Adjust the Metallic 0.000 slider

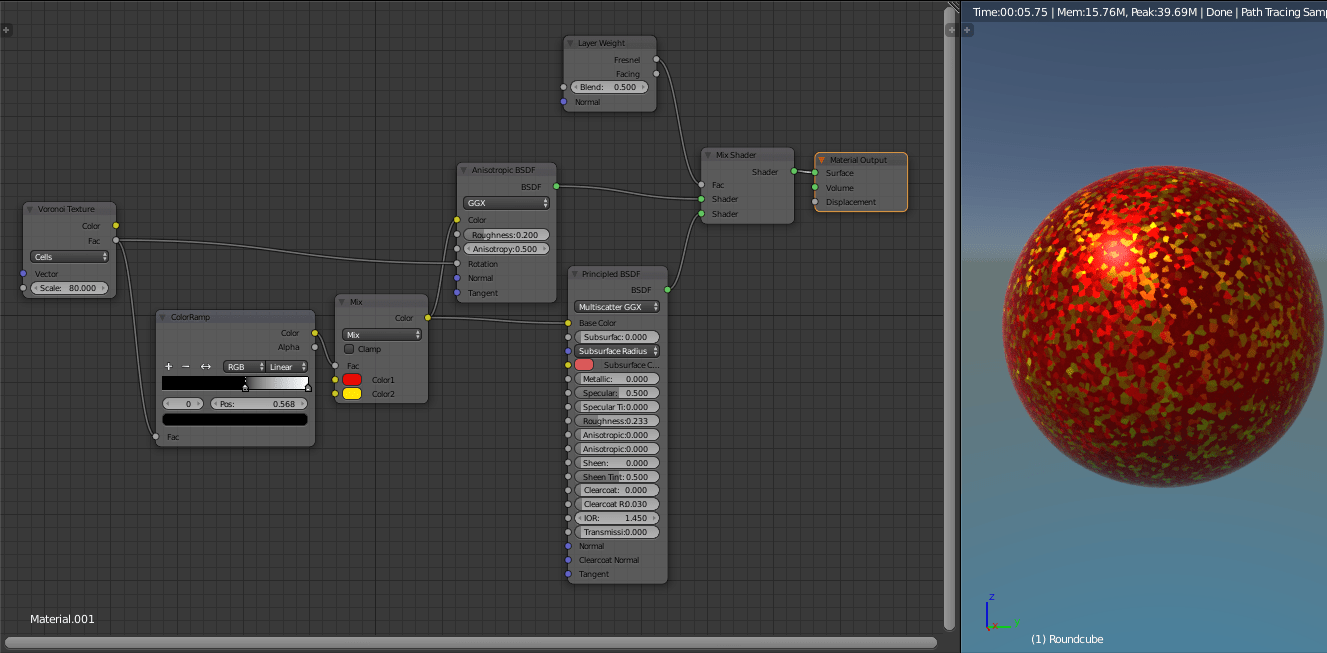(617, 379)
